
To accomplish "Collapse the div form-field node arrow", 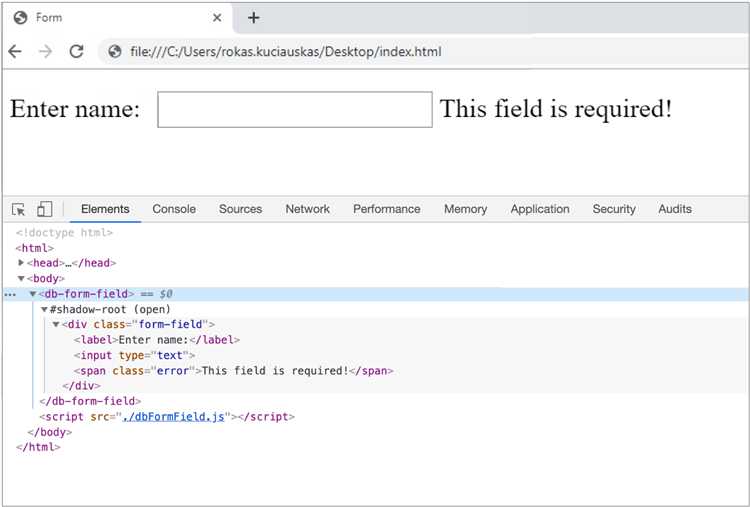I will click(55, 325).
